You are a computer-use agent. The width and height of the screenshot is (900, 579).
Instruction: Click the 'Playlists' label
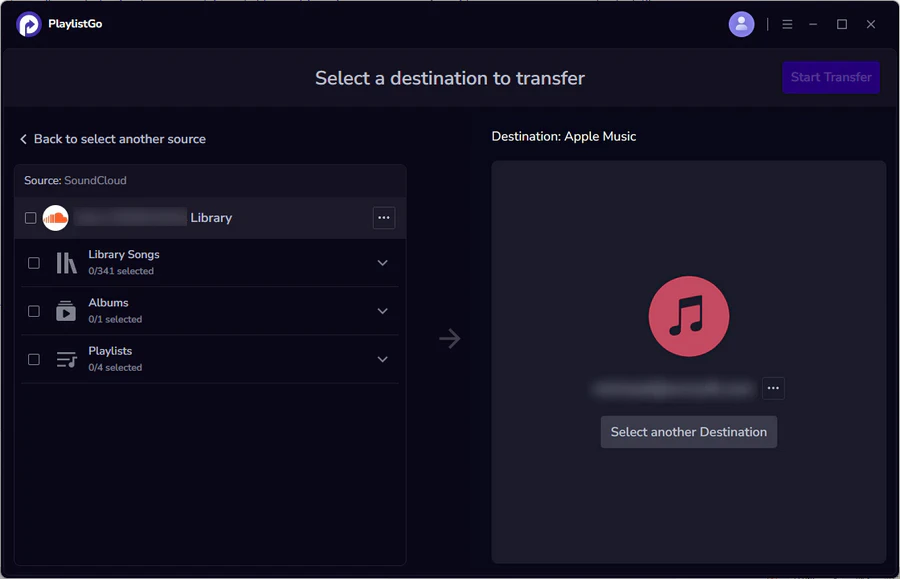[110, 351]
